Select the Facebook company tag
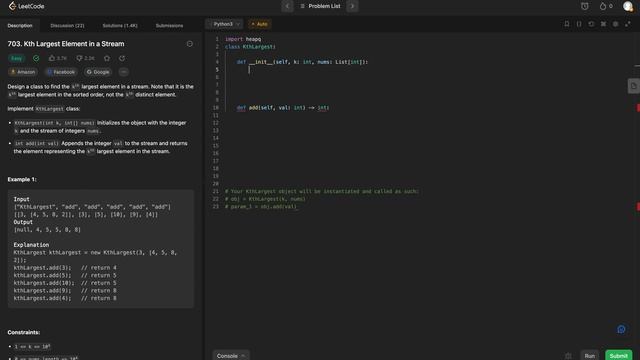This screenshot has width=640, height=360. pyautogui.click(x=61, y=72)
